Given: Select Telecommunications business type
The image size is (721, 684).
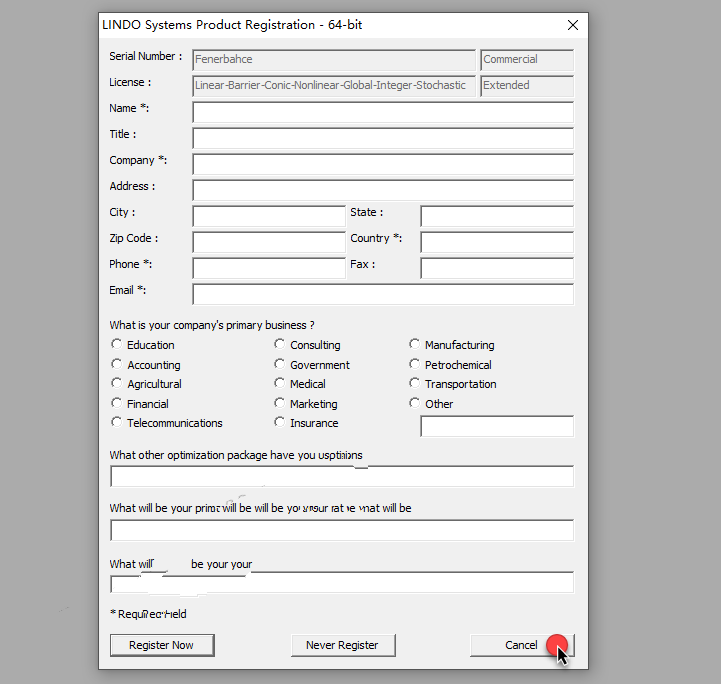Looking at the screenshot, I should [x=116, y=422].
